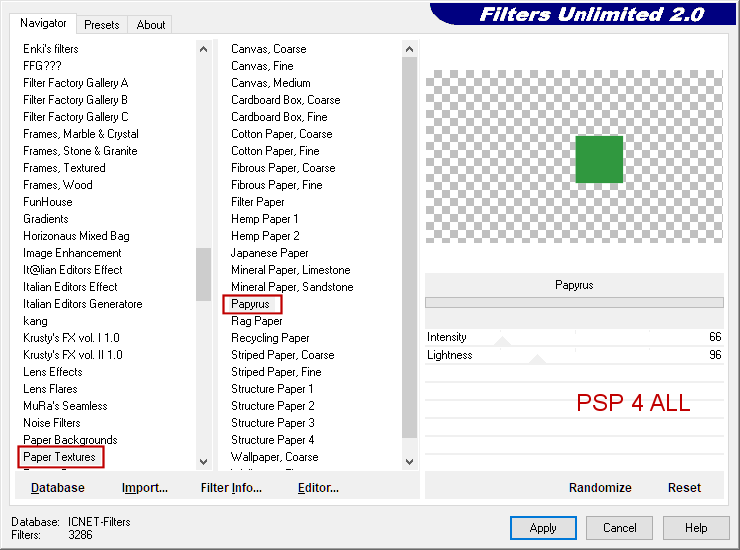
Task: Choose the Papyrus filter
Action: pos(250,304)
